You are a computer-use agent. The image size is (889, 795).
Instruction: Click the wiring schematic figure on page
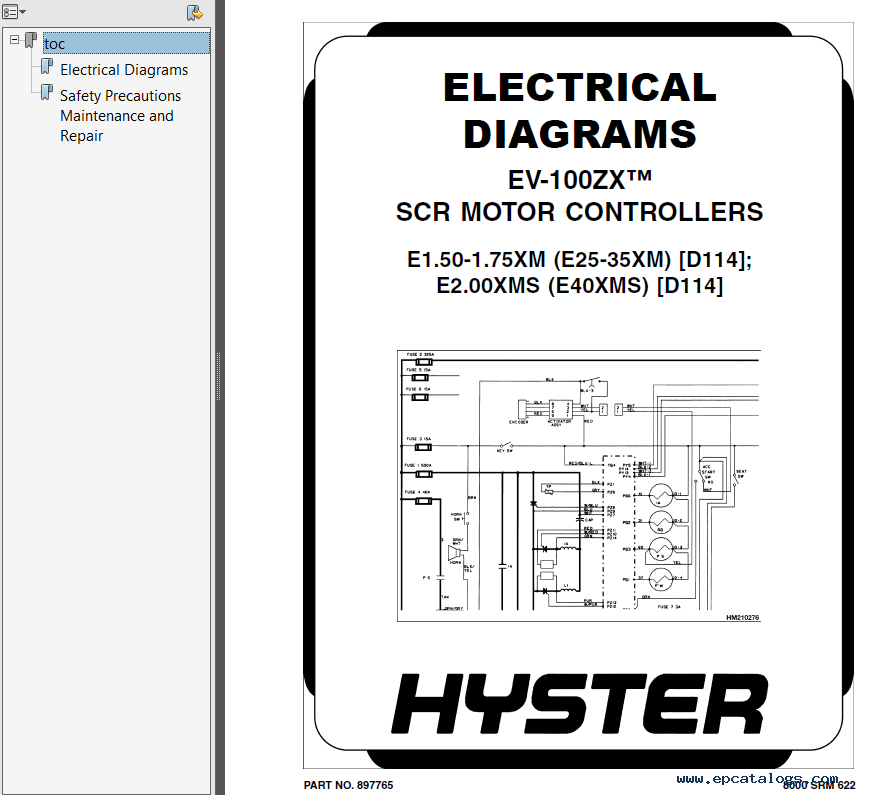[579, 486]
